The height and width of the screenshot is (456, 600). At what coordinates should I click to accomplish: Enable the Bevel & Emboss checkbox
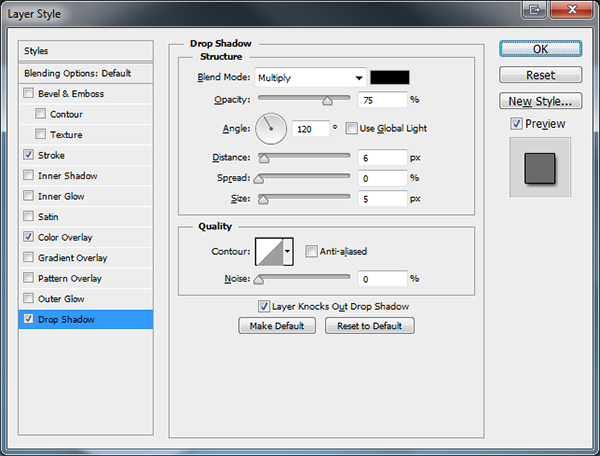pyautogui.click(x=28, y=93)
